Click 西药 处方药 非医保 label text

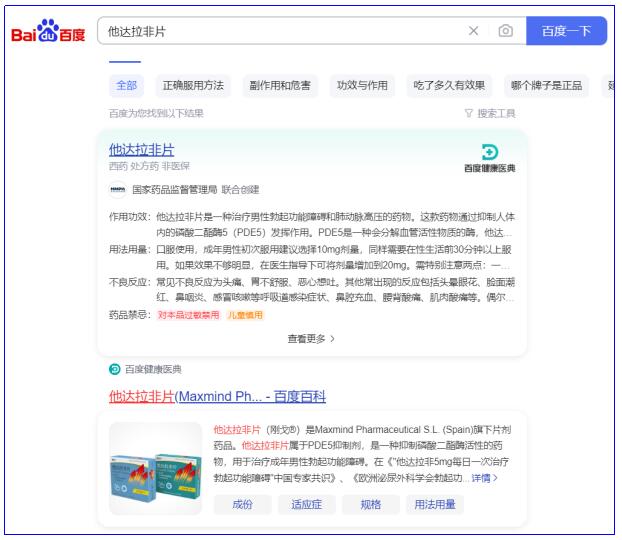[x=149, y=166]
